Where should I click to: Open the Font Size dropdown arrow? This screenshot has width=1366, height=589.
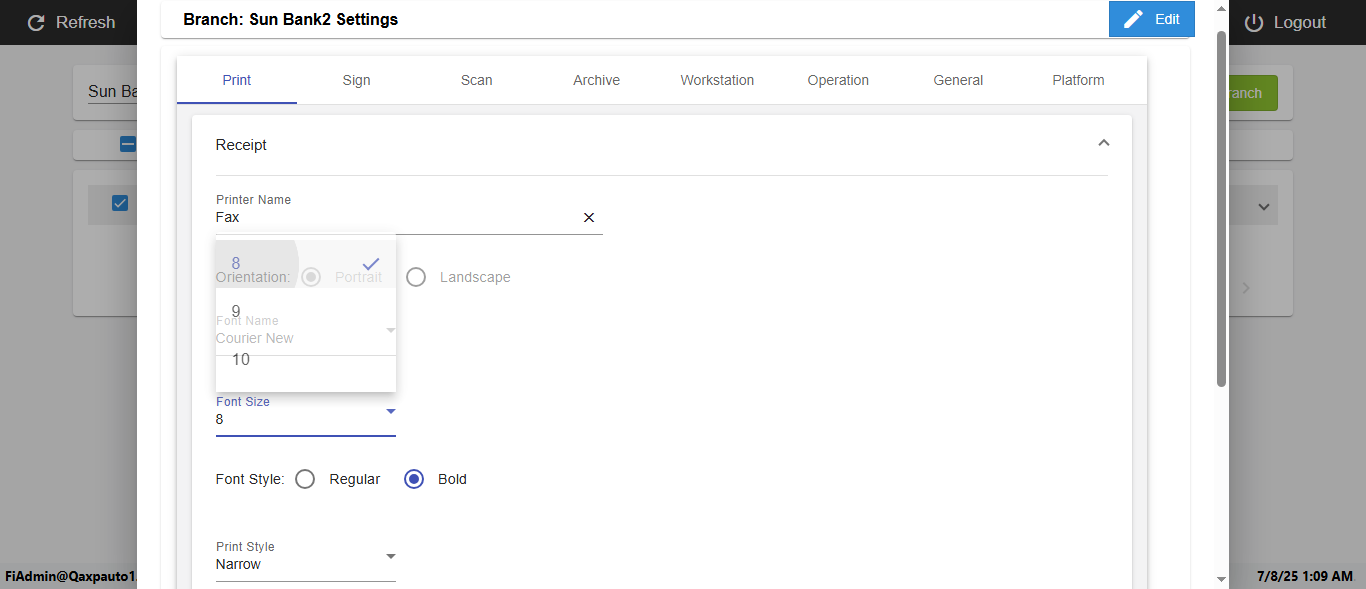391,411
